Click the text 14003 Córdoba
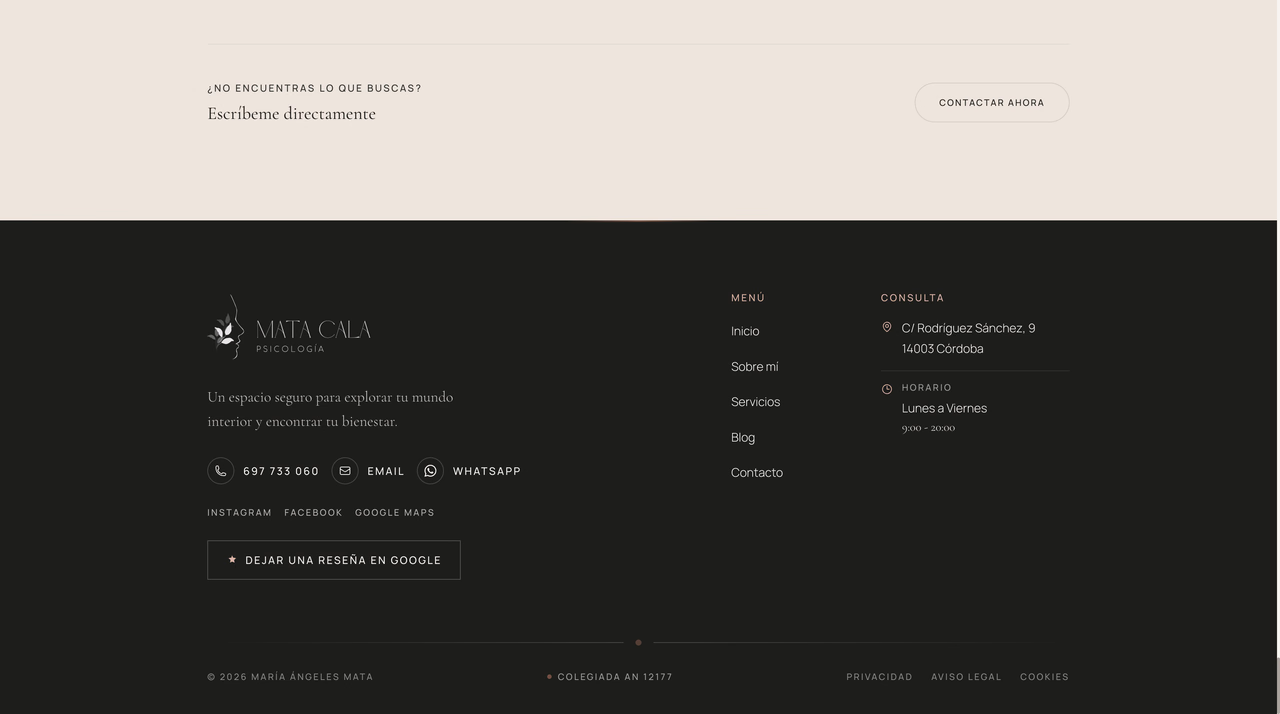Image resolution: width=1280 pixels, height=714 pixels. click(942, 349)
